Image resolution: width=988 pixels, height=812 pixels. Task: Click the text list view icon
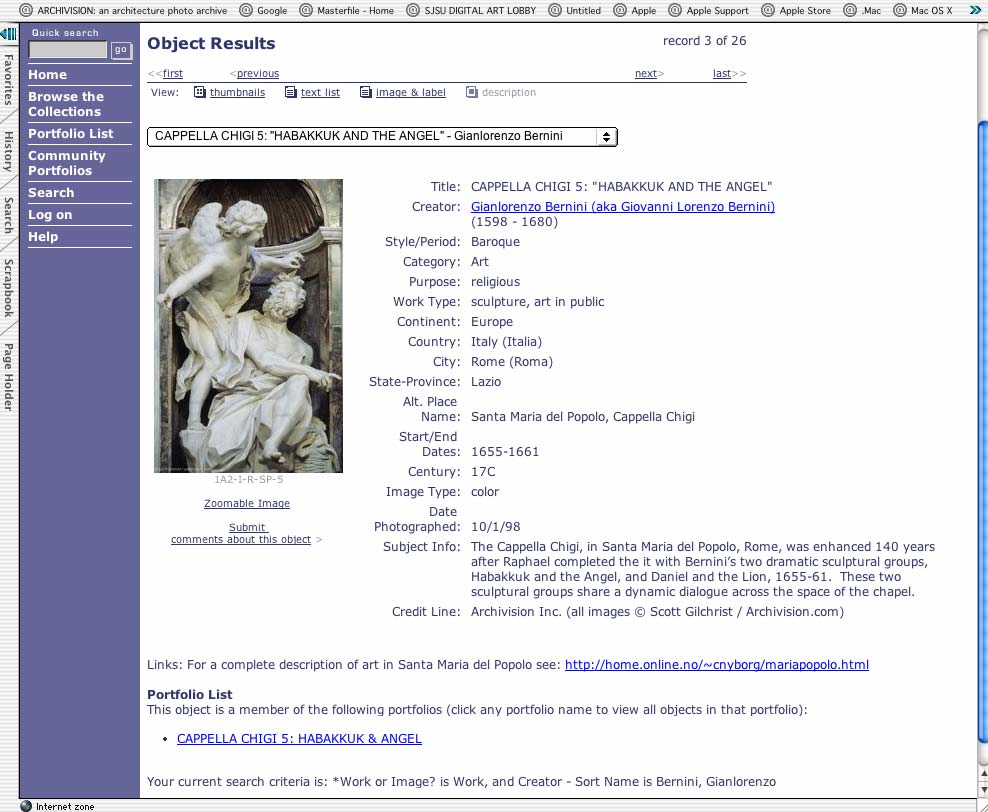(x=290, y=92)
